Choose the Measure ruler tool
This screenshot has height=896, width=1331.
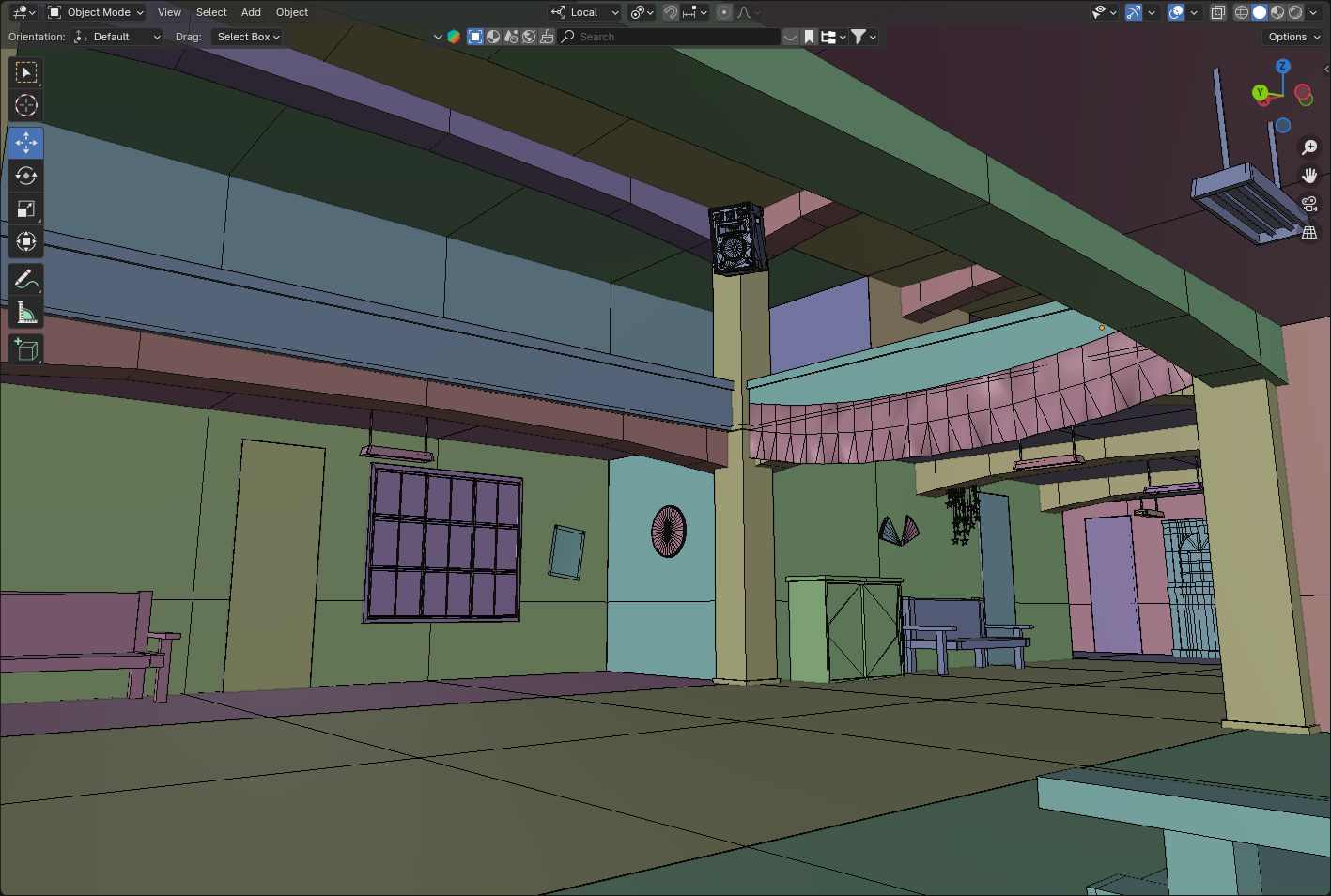[26, 312]
